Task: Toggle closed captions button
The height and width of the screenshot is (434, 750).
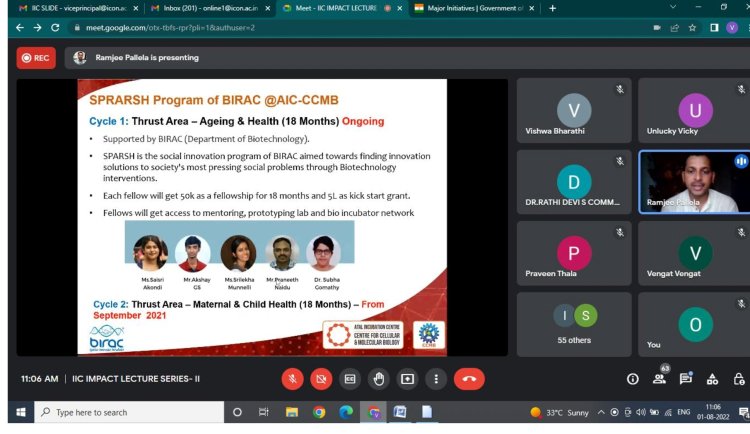Action: pos(350,379)
